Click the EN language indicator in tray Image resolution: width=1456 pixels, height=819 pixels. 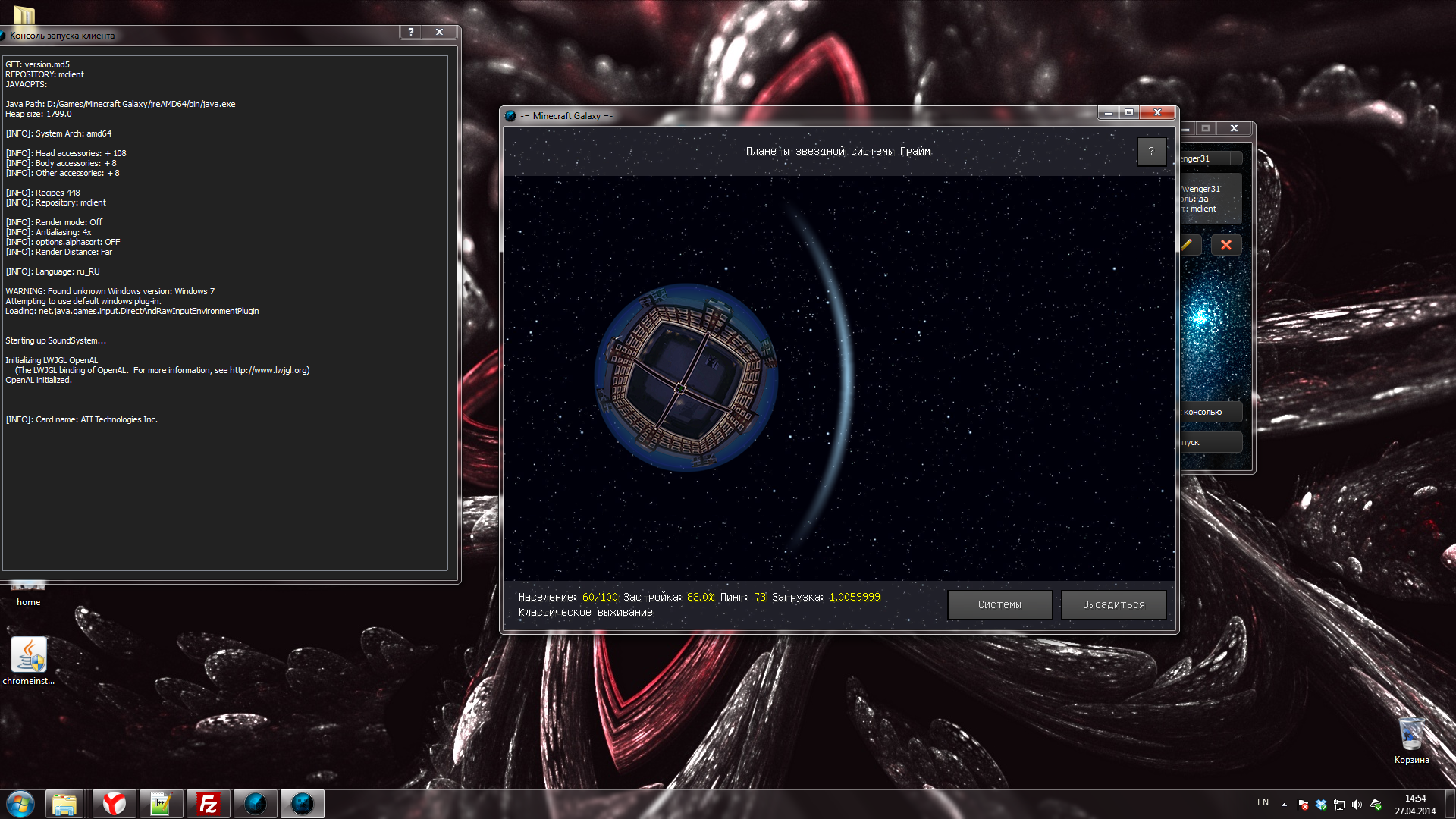pos(1263,802)
